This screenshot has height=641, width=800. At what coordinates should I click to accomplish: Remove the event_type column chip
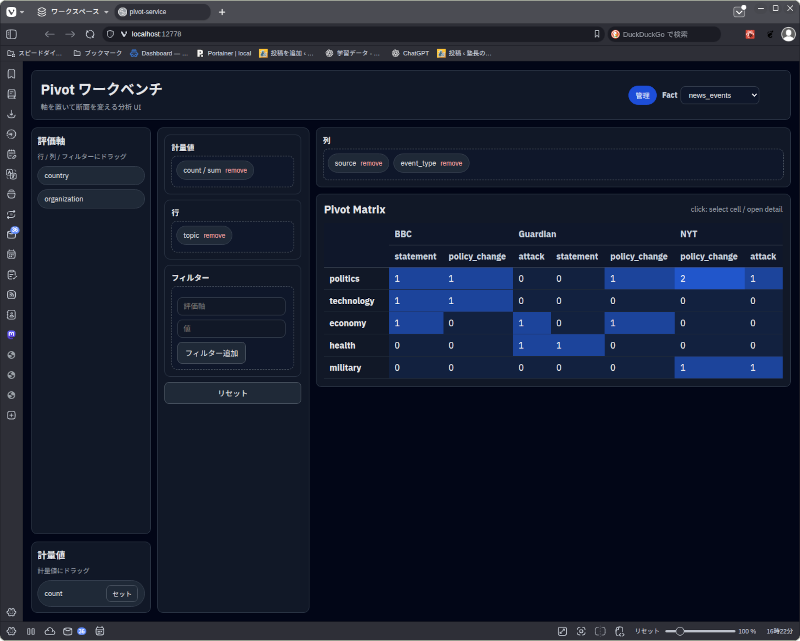tap(451, 163)
